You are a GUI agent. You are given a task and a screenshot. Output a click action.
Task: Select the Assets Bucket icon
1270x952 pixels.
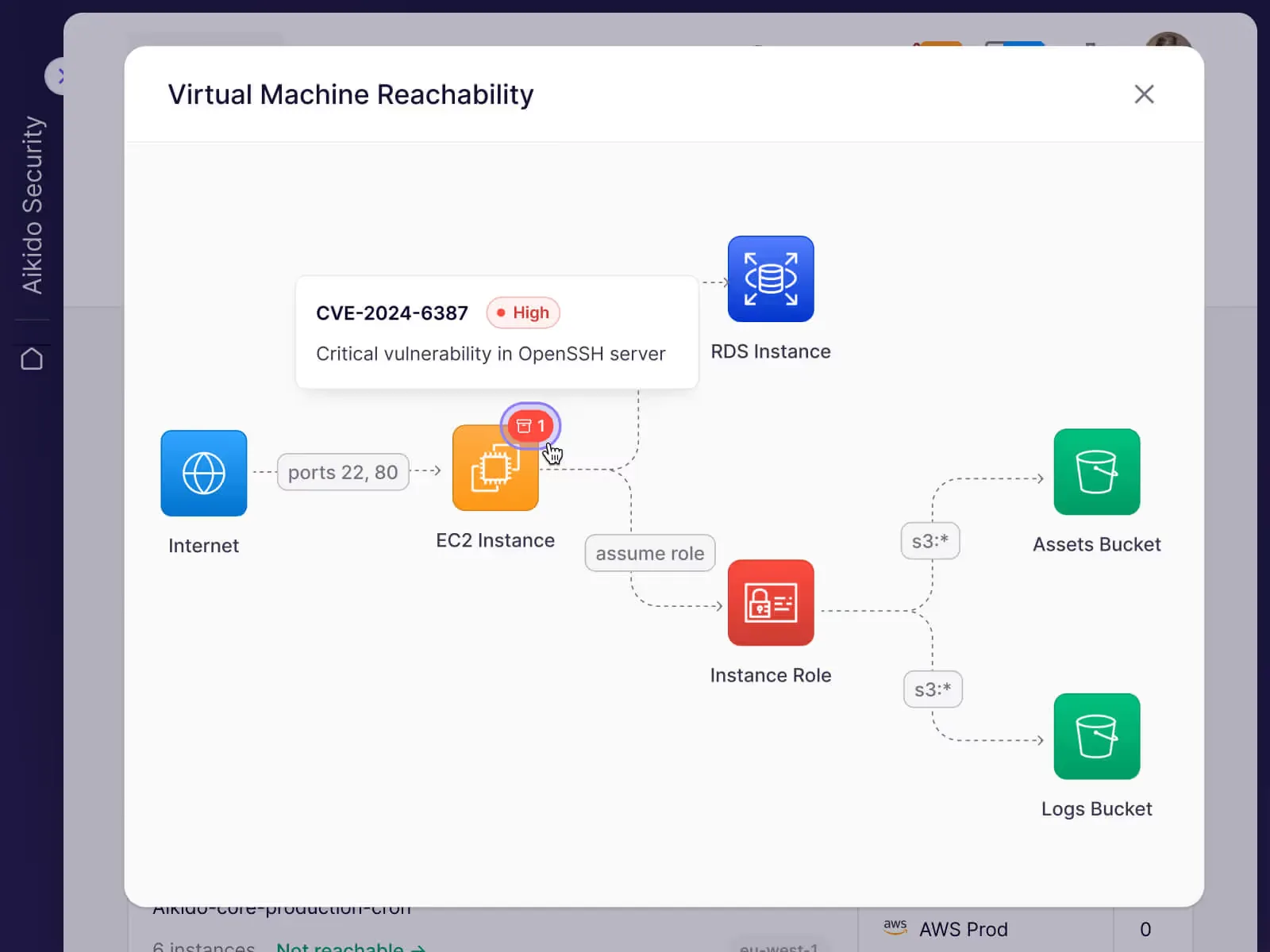(1096, 471)
